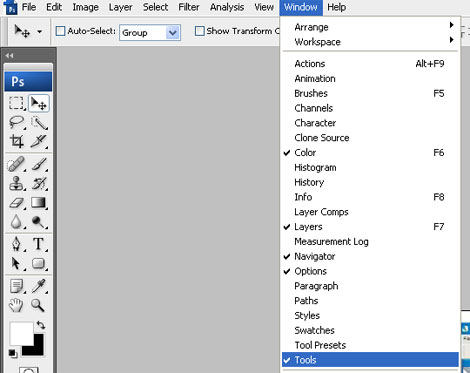Select the Lasso tool
Screen dimensions: 470x373
click(16, 122)
